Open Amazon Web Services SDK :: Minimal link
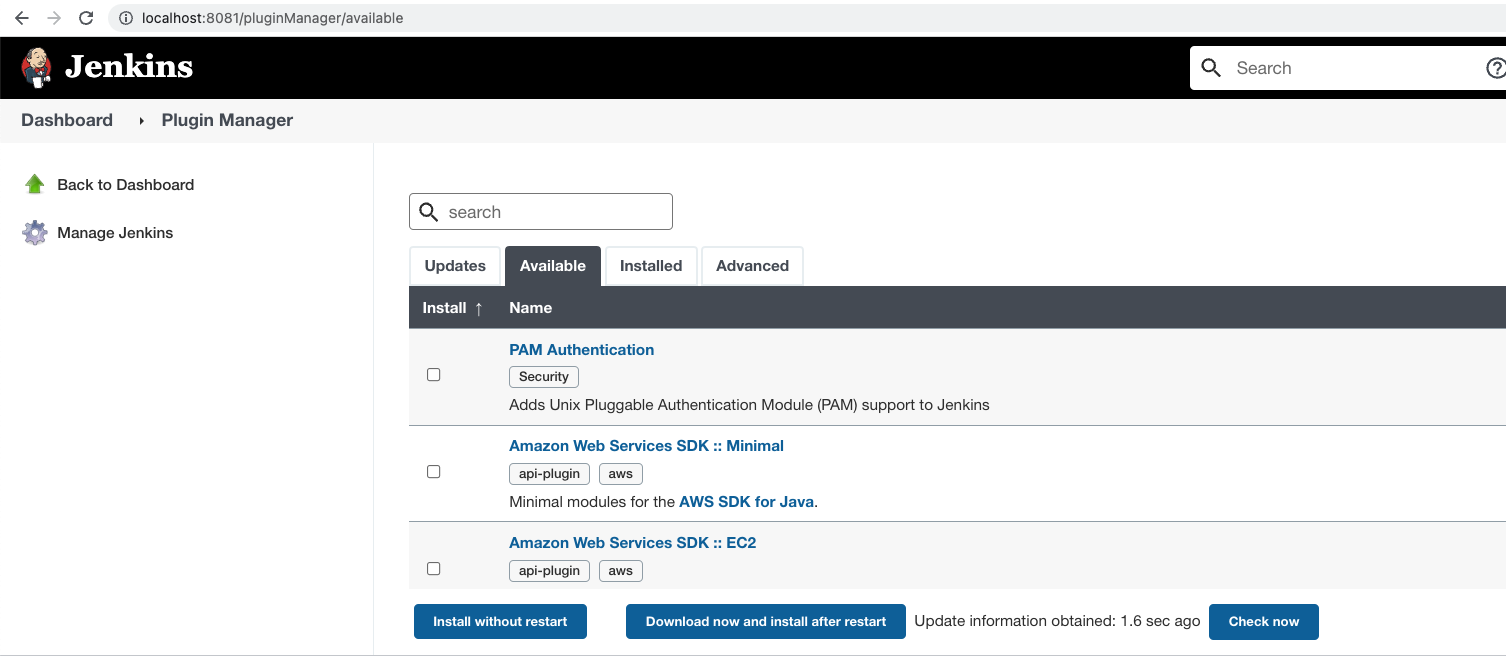This screenshot has width=1506, height=656. 647,446
